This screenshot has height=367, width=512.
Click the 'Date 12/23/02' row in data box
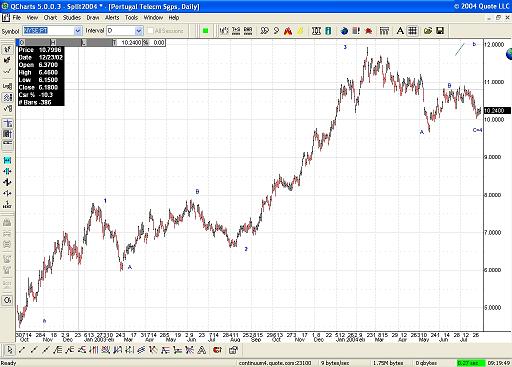tap(40, 57)
